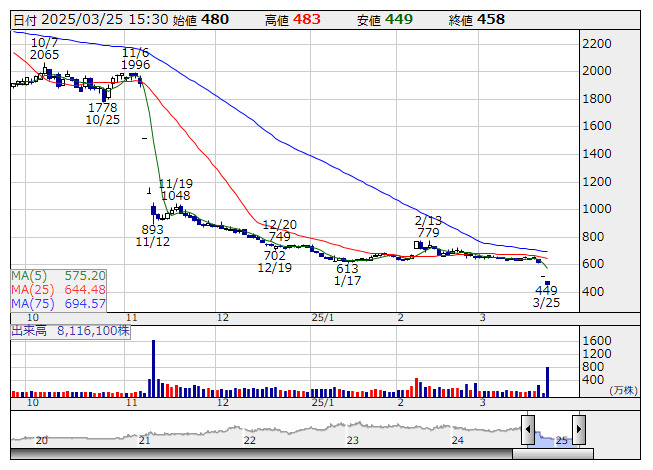Viewport: 653px width, 470px height.
Task: Click year 24 label in overview chart
Action: pyautogui.click(x=458, y=440)
